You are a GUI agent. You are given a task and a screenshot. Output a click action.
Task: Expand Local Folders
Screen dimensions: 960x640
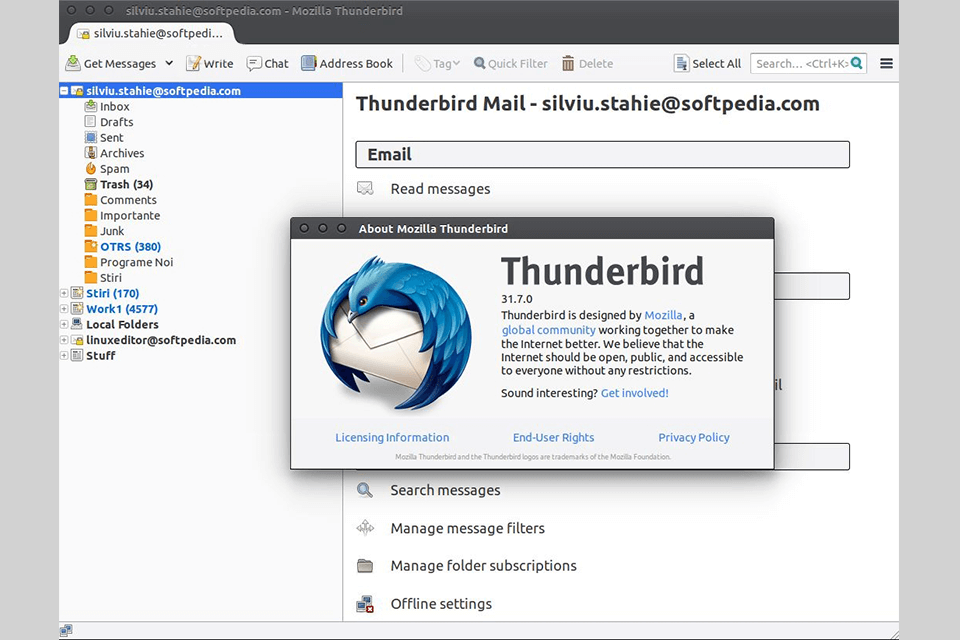(x=64, y=324)
